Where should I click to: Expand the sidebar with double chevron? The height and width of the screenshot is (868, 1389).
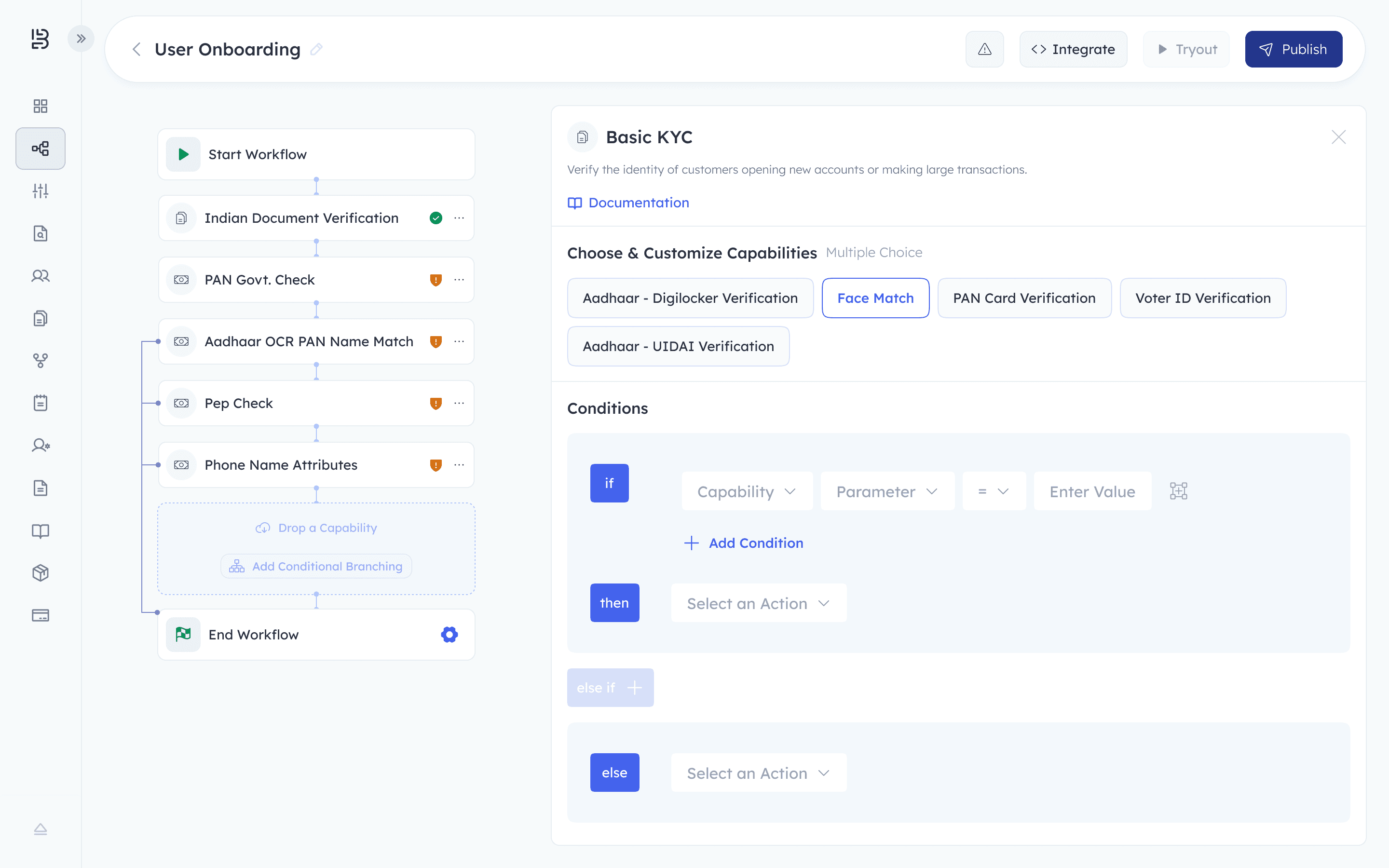tap(81, 39)
